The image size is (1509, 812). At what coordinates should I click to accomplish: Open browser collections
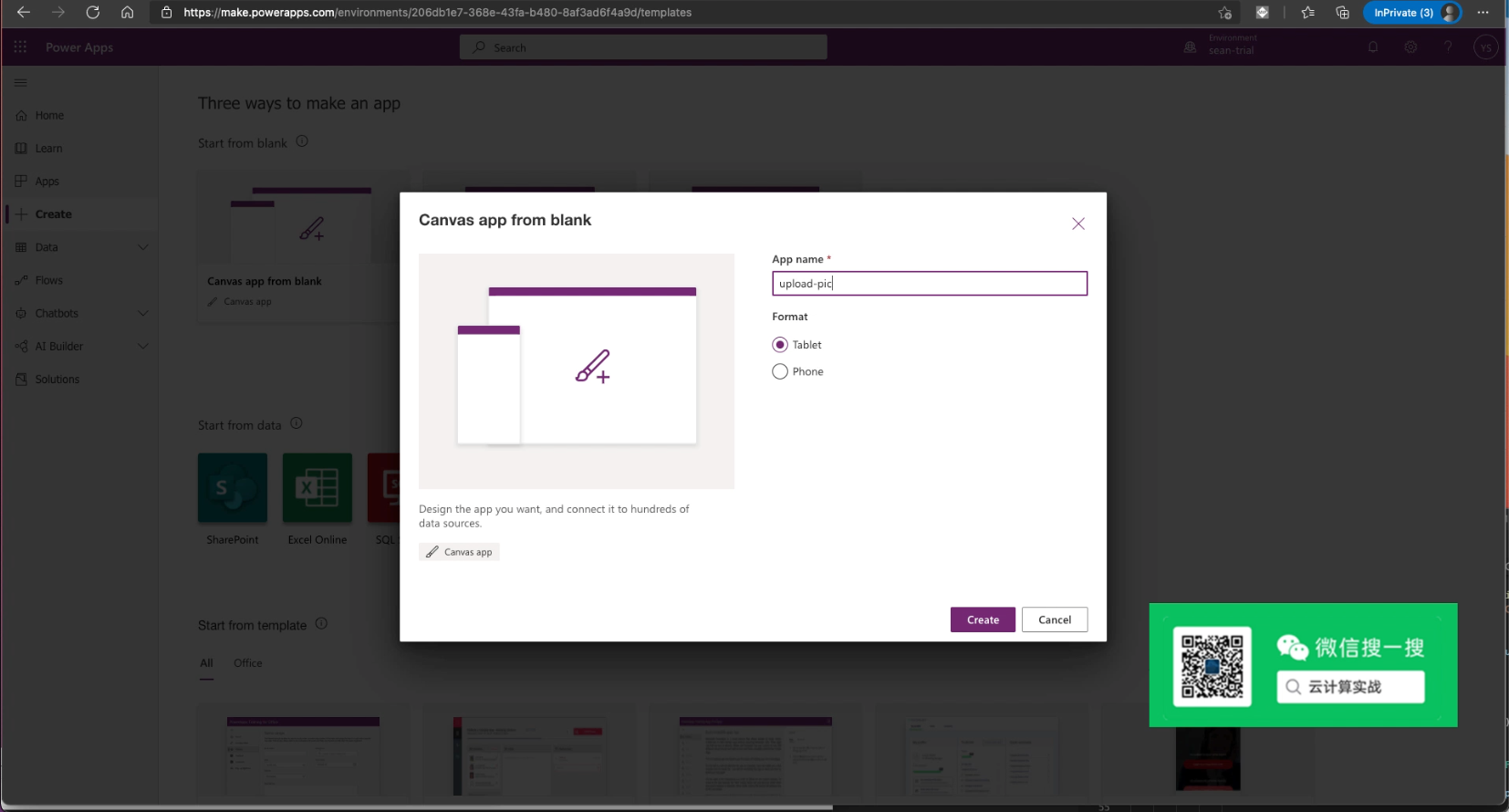click(1342, 13)
